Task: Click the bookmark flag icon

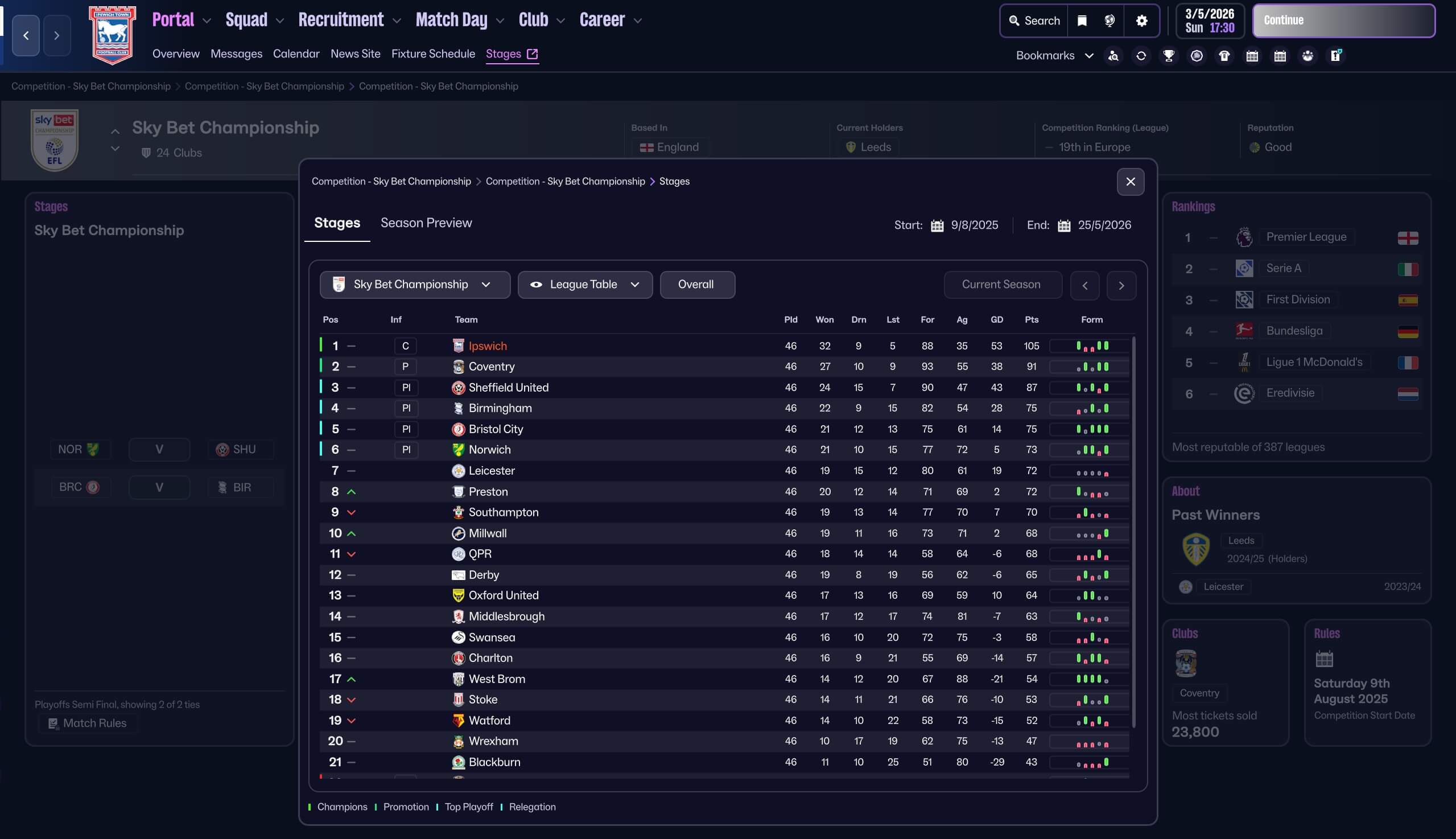Action: [1082, 20]
